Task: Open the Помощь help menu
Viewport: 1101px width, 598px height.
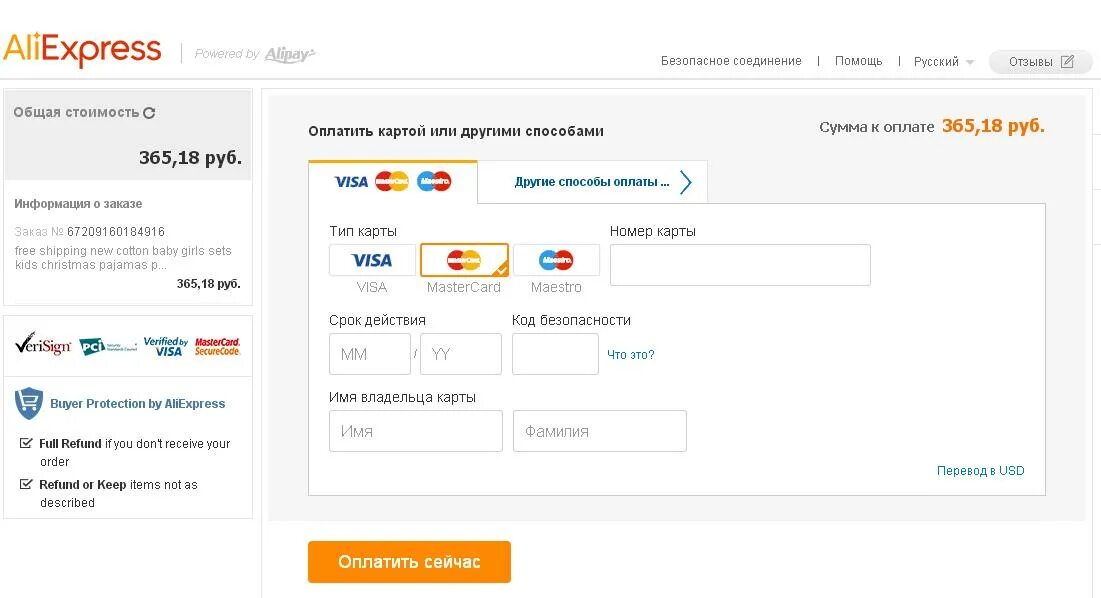Action: [858, 62]
